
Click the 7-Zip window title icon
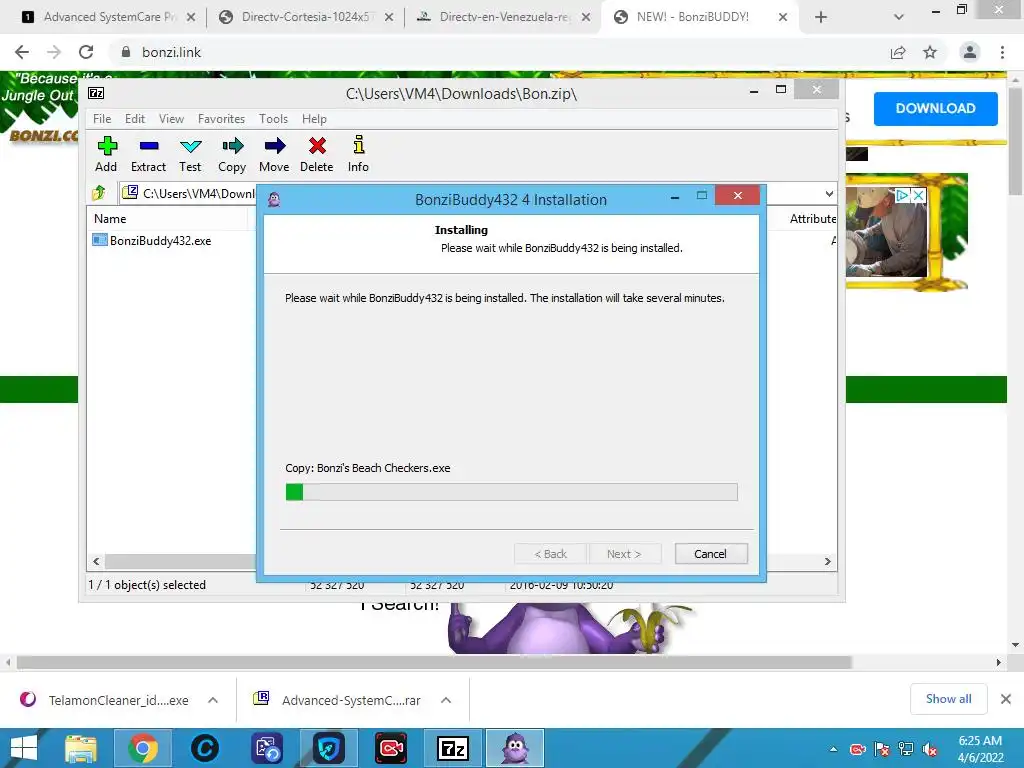pos(96,93)
